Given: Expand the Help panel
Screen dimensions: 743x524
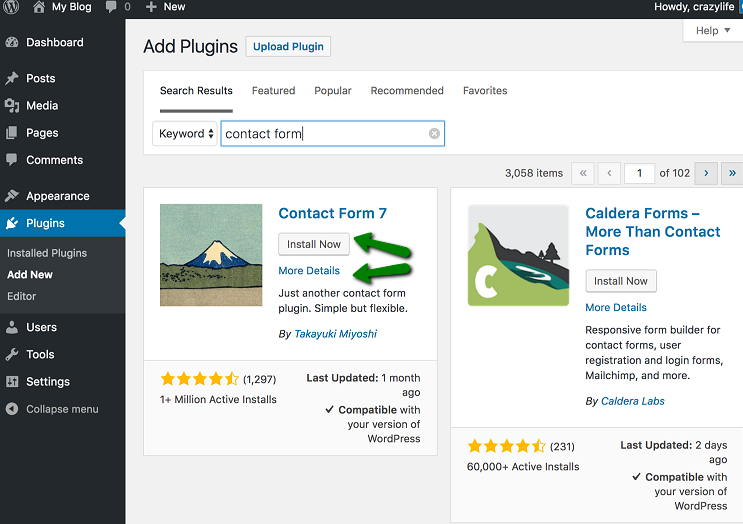Looking at the screenshot, I should [713, 30].
